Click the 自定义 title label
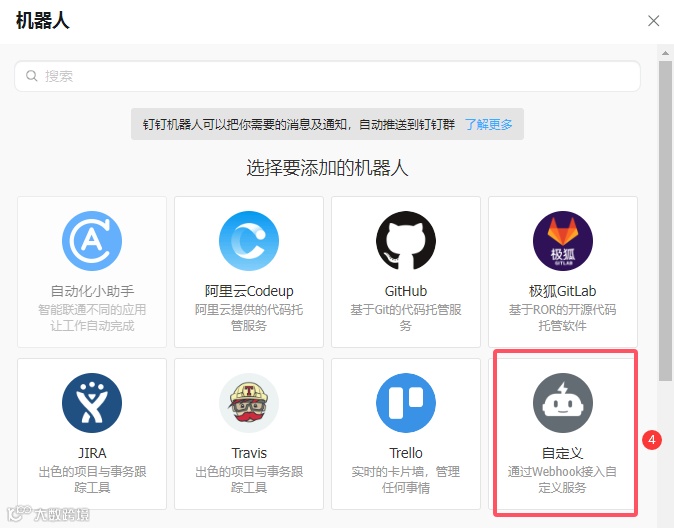 click(x=563, y=453)
